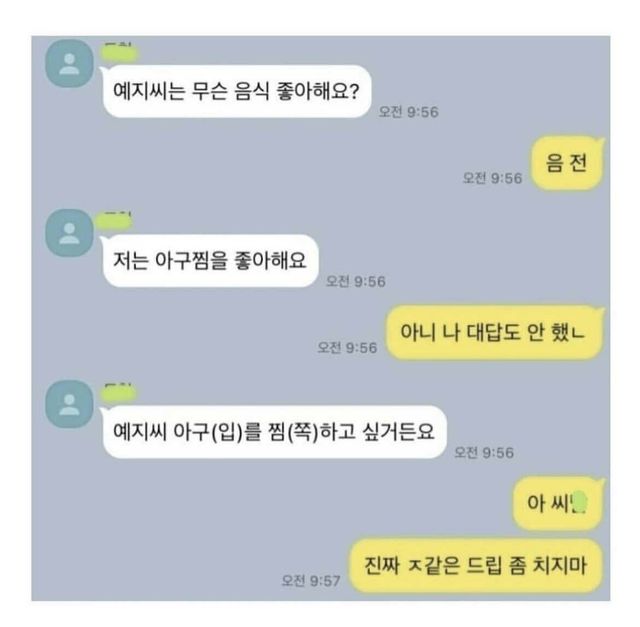Image resolution: width=640 pixels, height=627 pixels.
Task: Click the timestamp after '하고 싶거든요' bubble
Action: coord(484,452)
